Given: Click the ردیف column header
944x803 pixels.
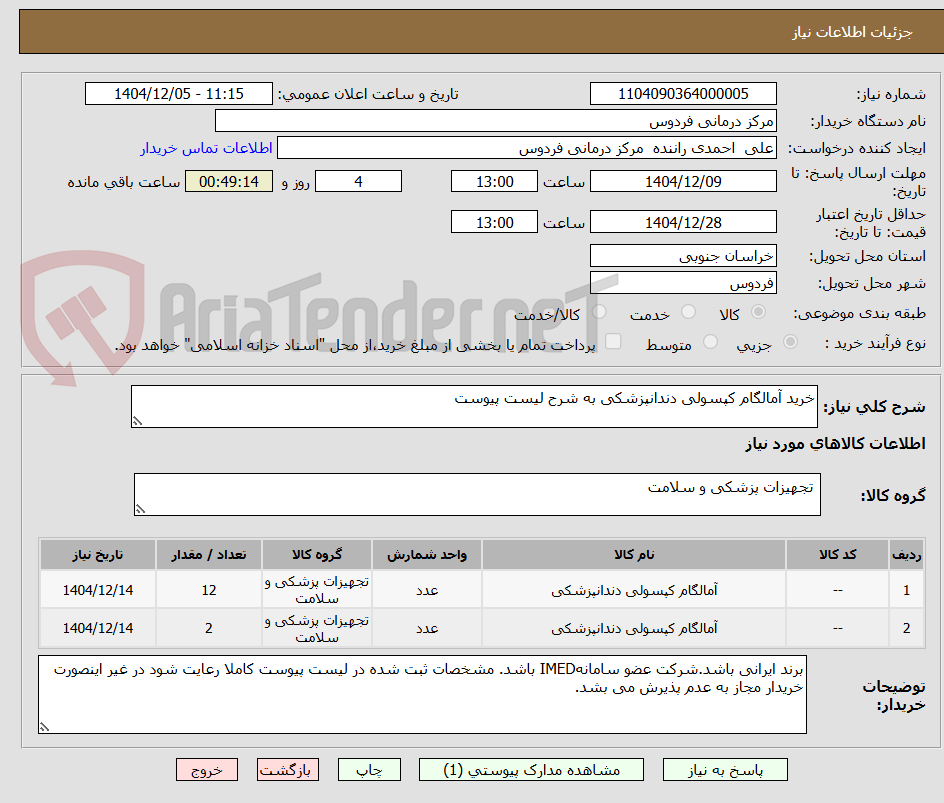Looking at the screenshot, I should click(907, 554).
